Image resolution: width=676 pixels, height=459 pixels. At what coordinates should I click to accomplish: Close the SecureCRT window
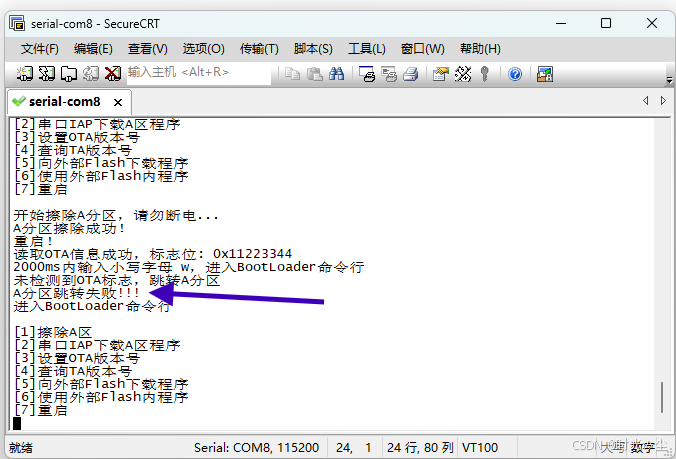coord(652,23)
